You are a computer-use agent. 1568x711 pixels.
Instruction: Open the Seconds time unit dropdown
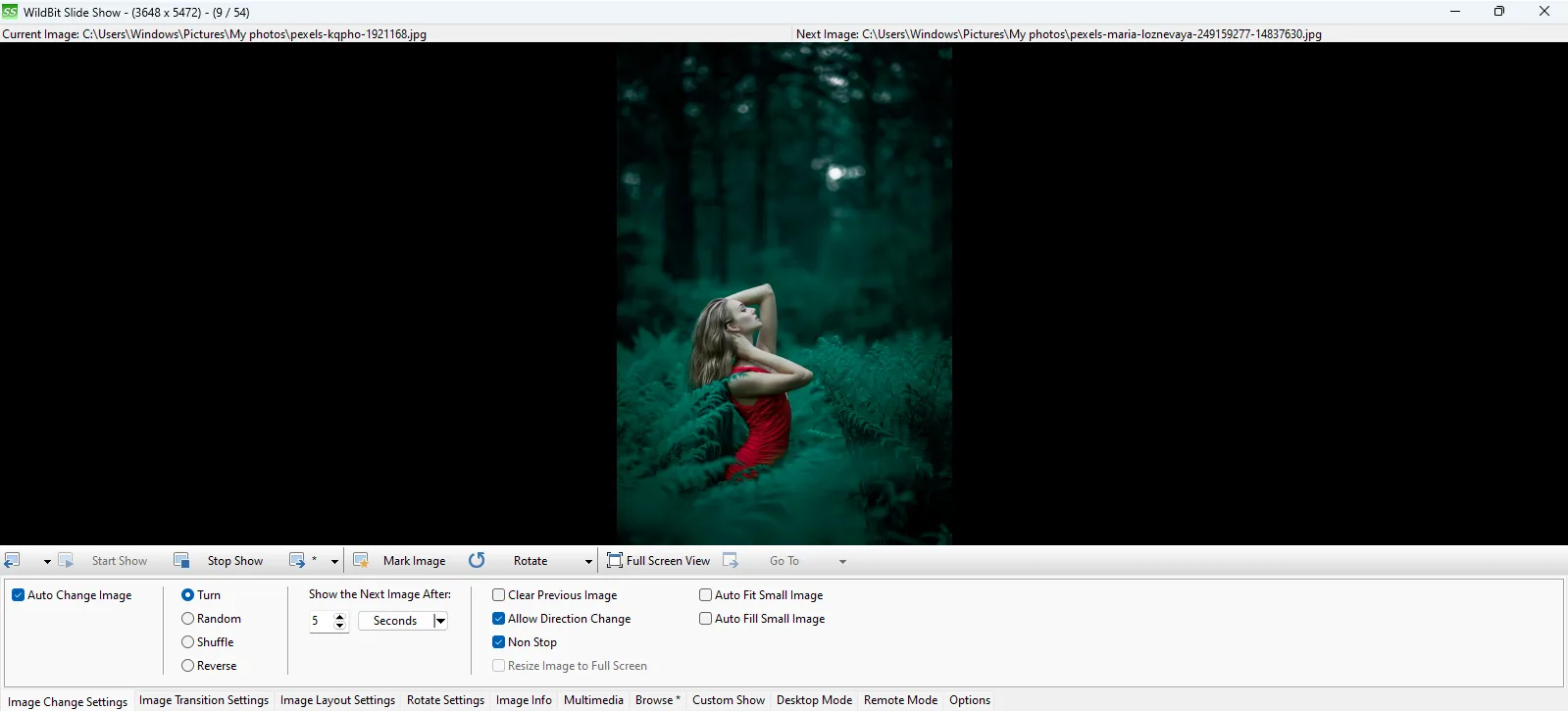pyautogui.click(x=440, y=621)
